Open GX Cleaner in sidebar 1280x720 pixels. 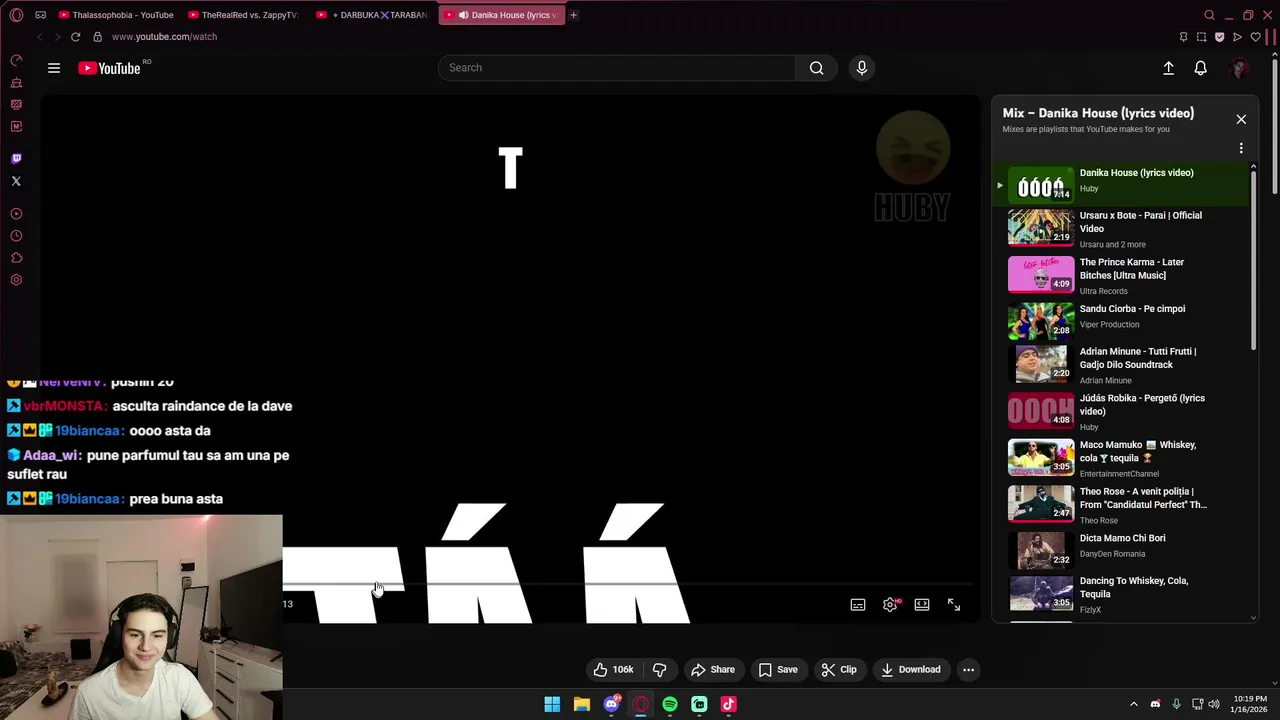point(16,82)
